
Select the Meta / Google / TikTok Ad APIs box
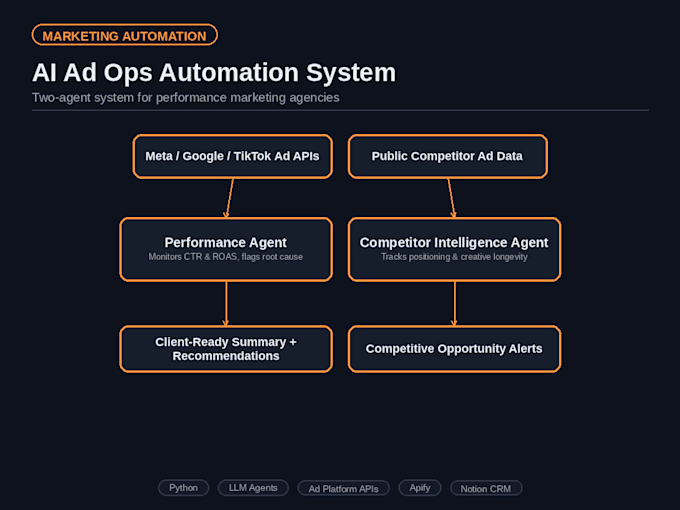[x=232, y=156]
